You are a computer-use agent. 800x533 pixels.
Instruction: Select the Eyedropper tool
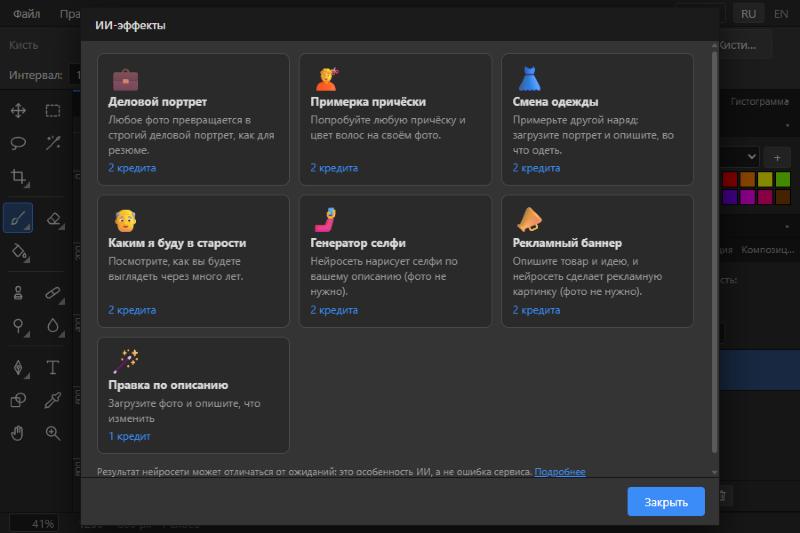click(x=53, y=400)
